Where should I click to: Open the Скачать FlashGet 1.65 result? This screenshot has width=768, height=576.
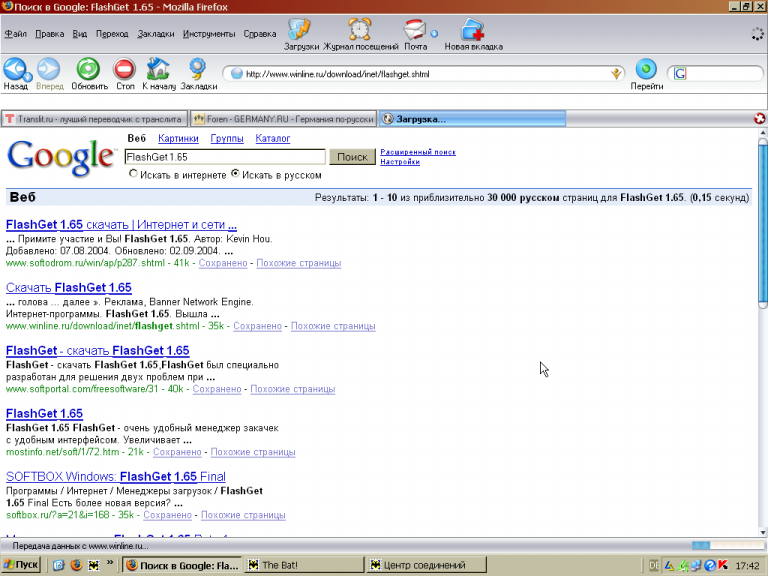pyautogui.click(x=69, y=288)
